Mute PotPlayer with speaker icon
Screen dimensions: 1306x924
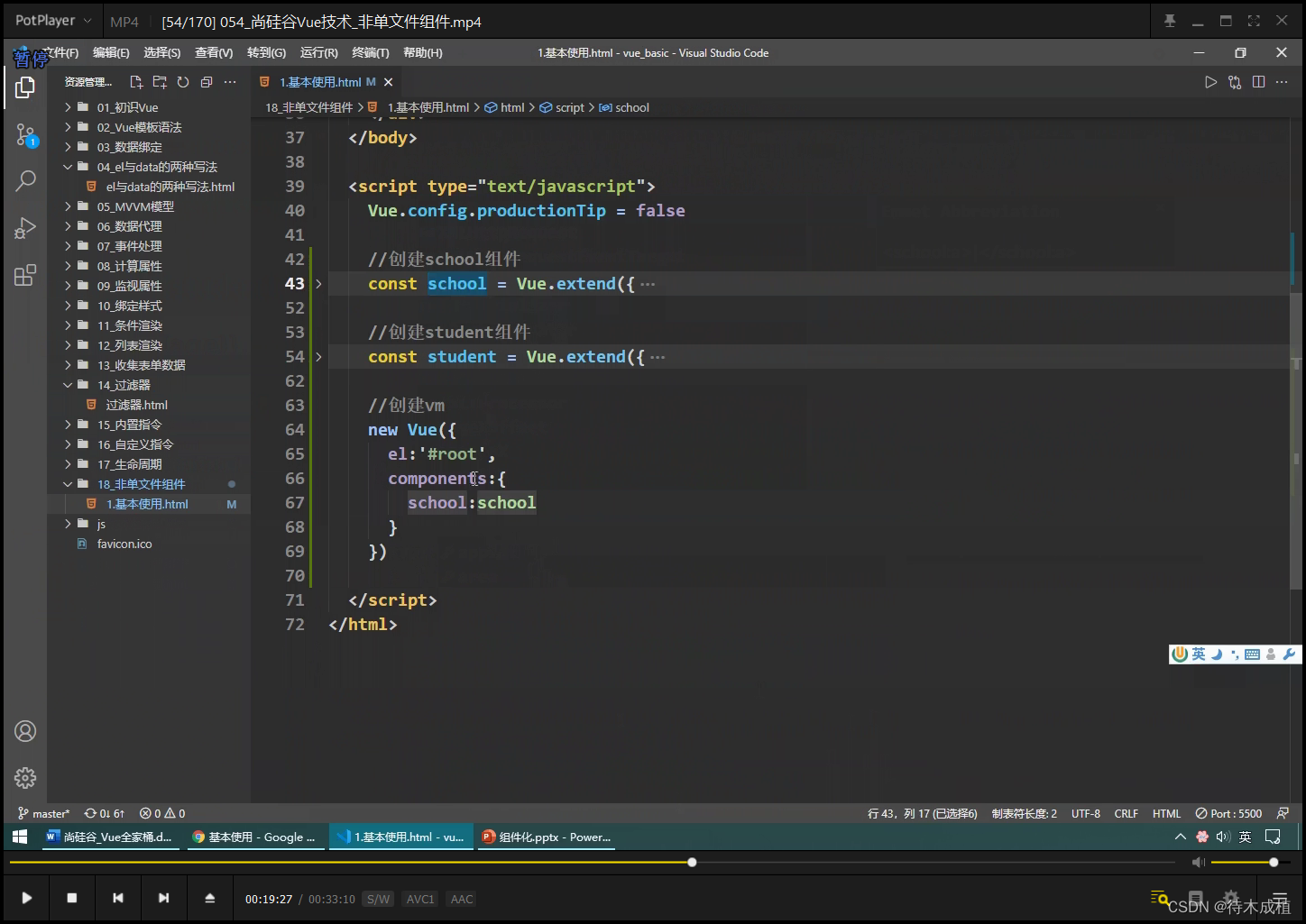coord(1199,863)
